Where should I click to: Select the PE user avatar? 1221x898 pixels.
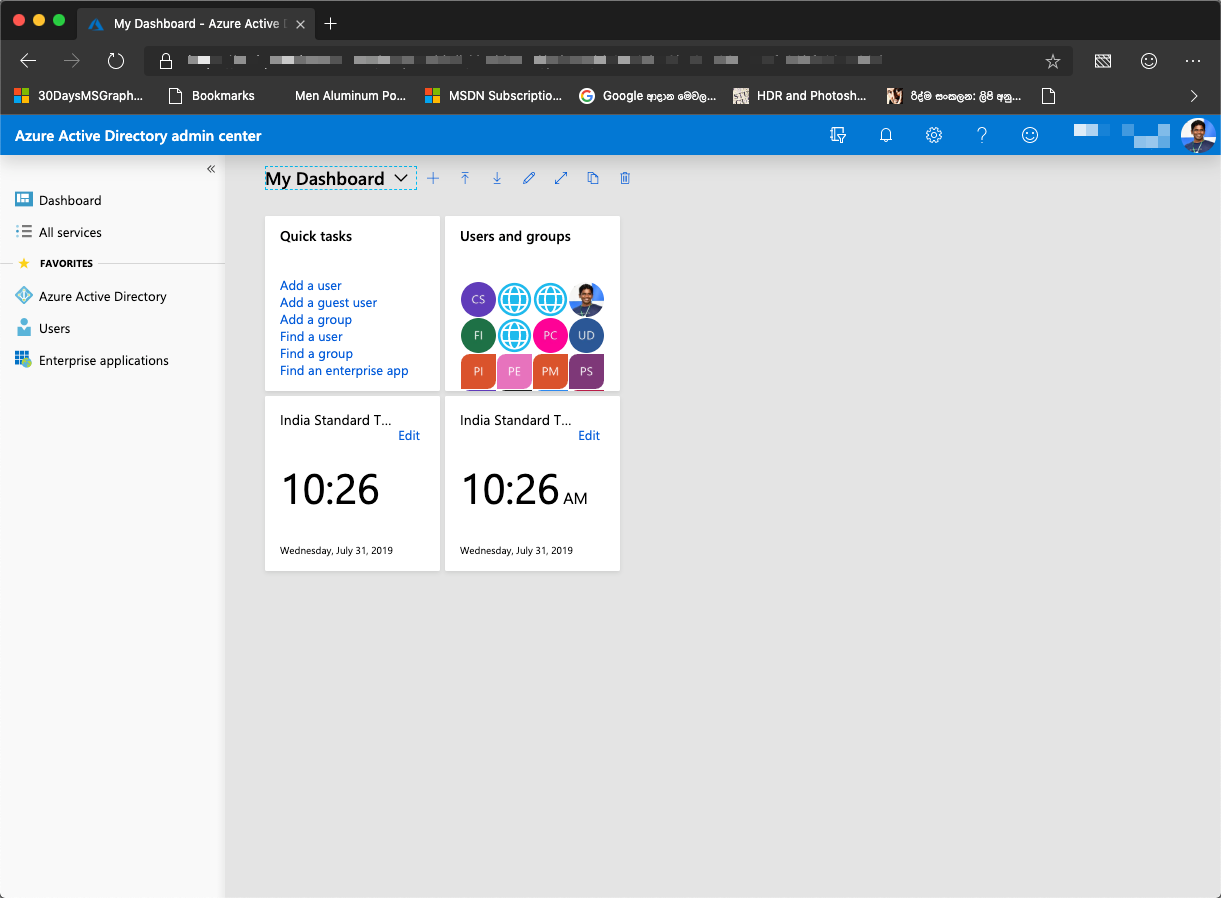514,371
